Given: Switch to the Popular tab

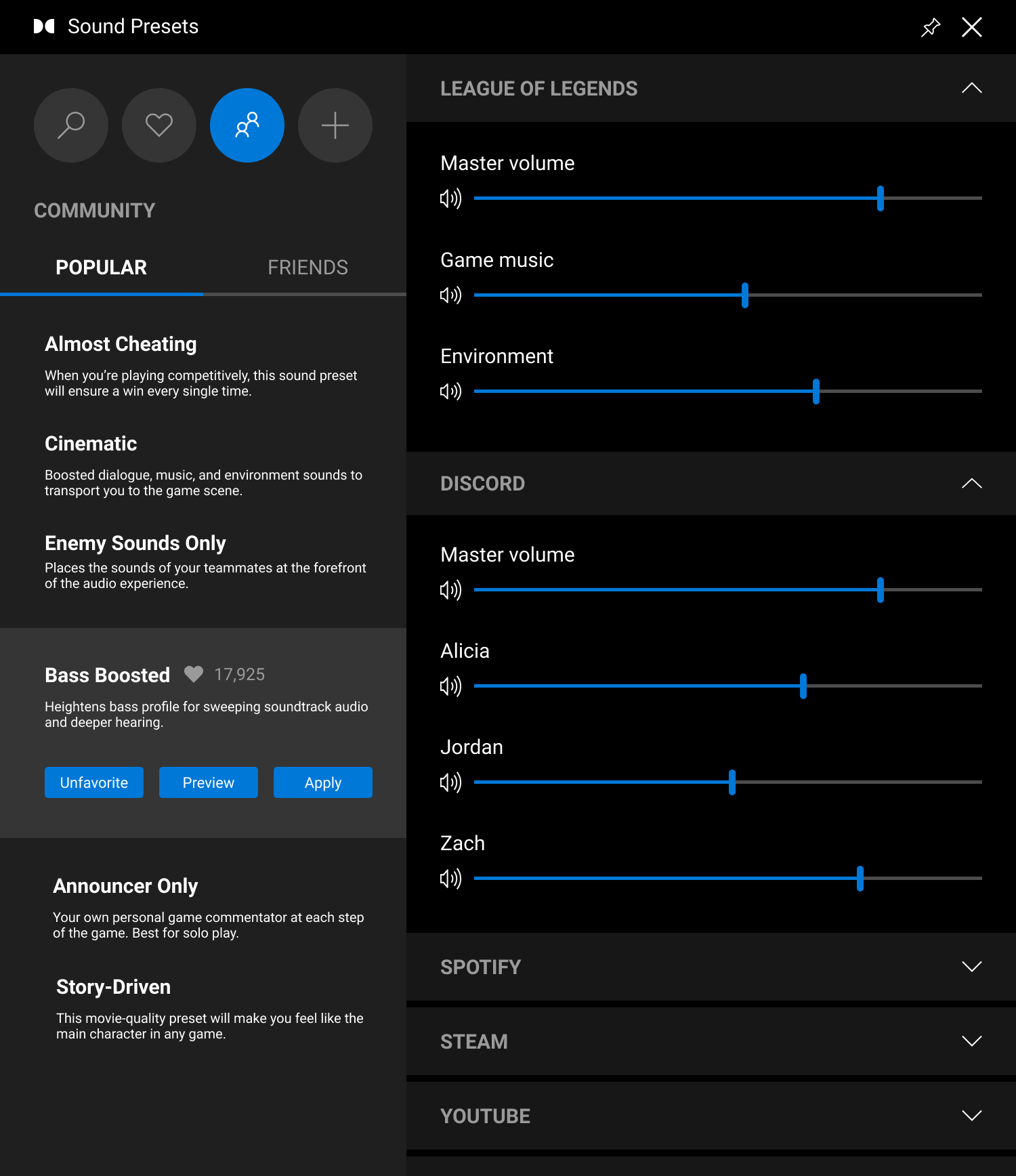Looking at the screenshot, I should pos(102,268).
